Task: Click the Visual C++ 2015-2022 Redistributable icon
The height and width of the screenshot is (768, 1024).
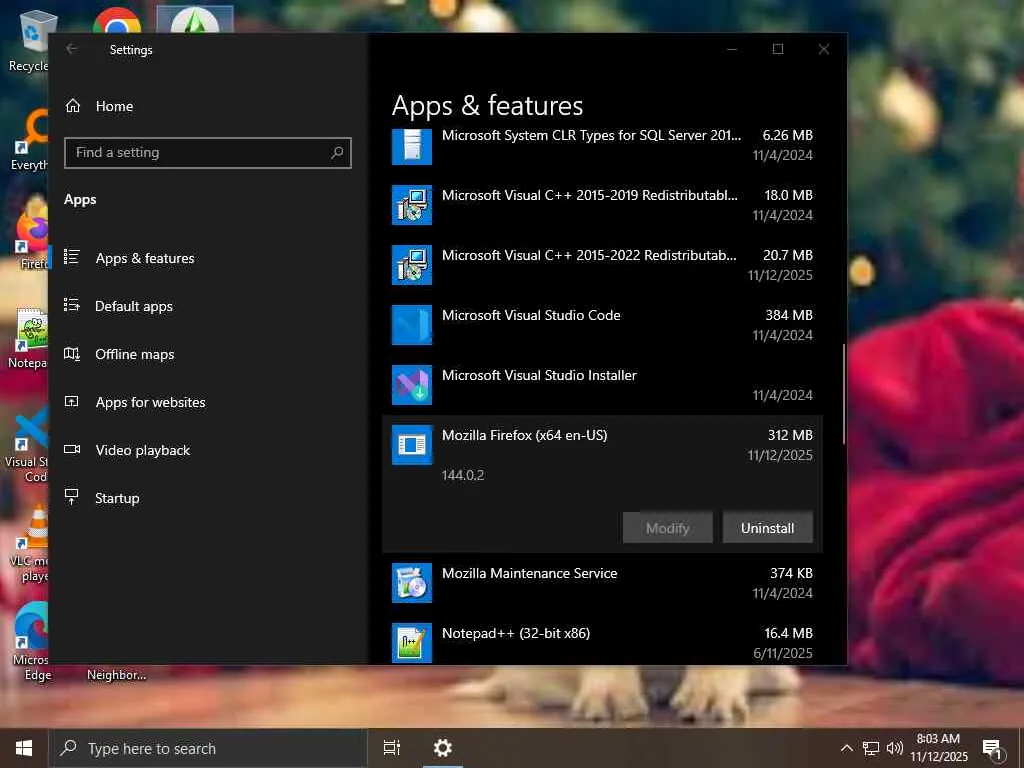Action: coord(411,264)
